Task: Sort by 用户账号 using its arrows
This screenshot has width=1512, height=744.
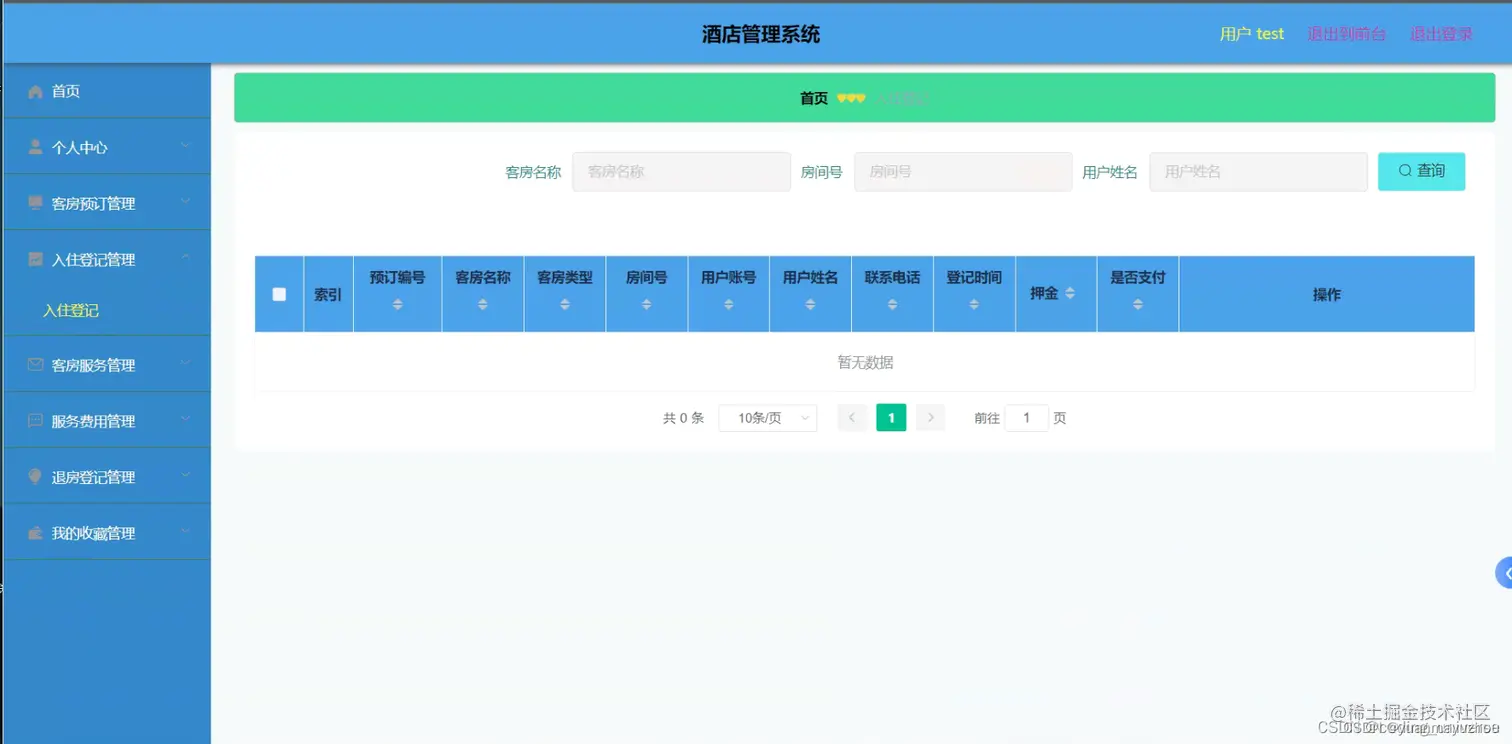Action: click(728, 304)
